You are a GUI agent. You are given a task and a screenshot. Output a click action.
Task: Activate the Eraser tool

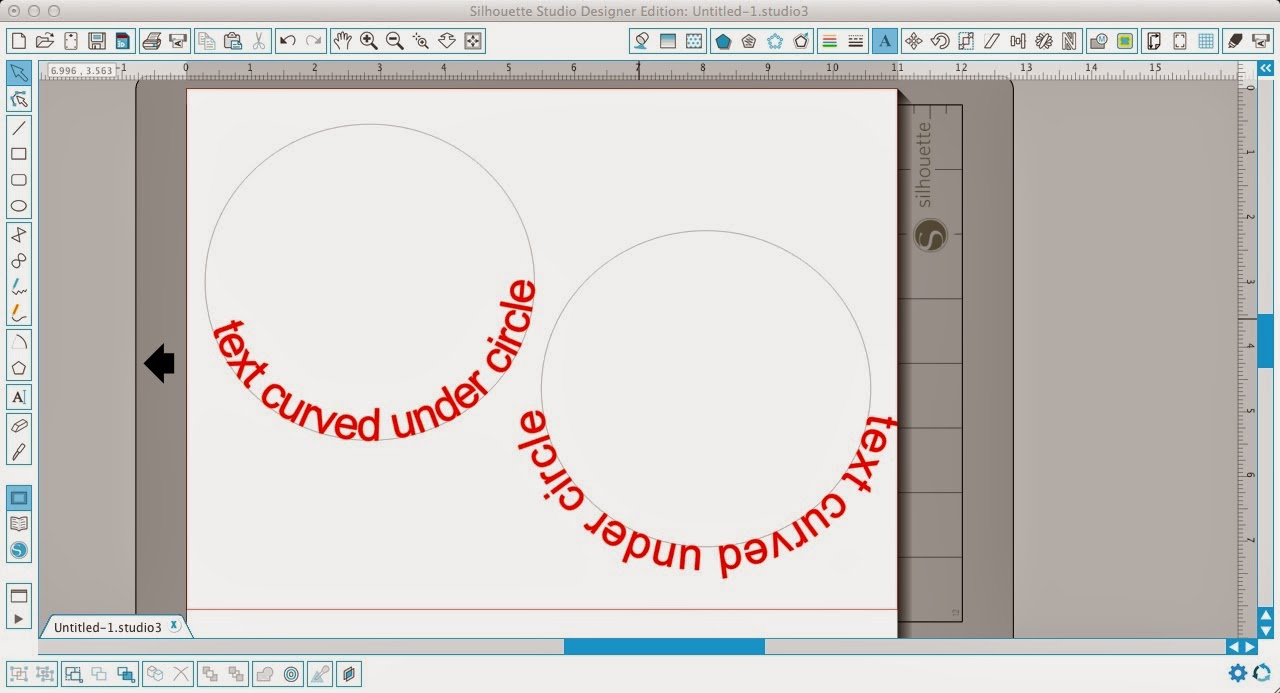click(18, 425)
